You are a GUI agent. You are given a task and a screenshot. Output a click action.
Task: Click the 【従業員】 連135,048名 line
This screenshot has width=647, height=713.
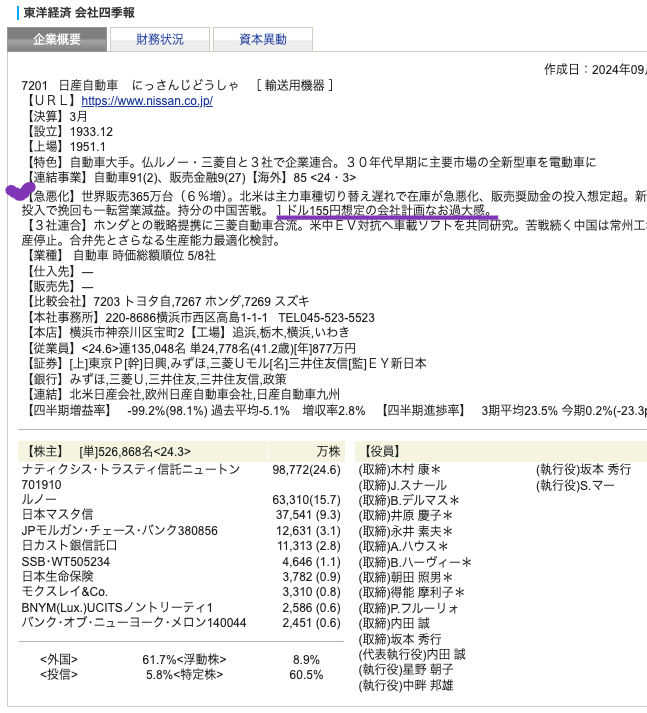189,348
